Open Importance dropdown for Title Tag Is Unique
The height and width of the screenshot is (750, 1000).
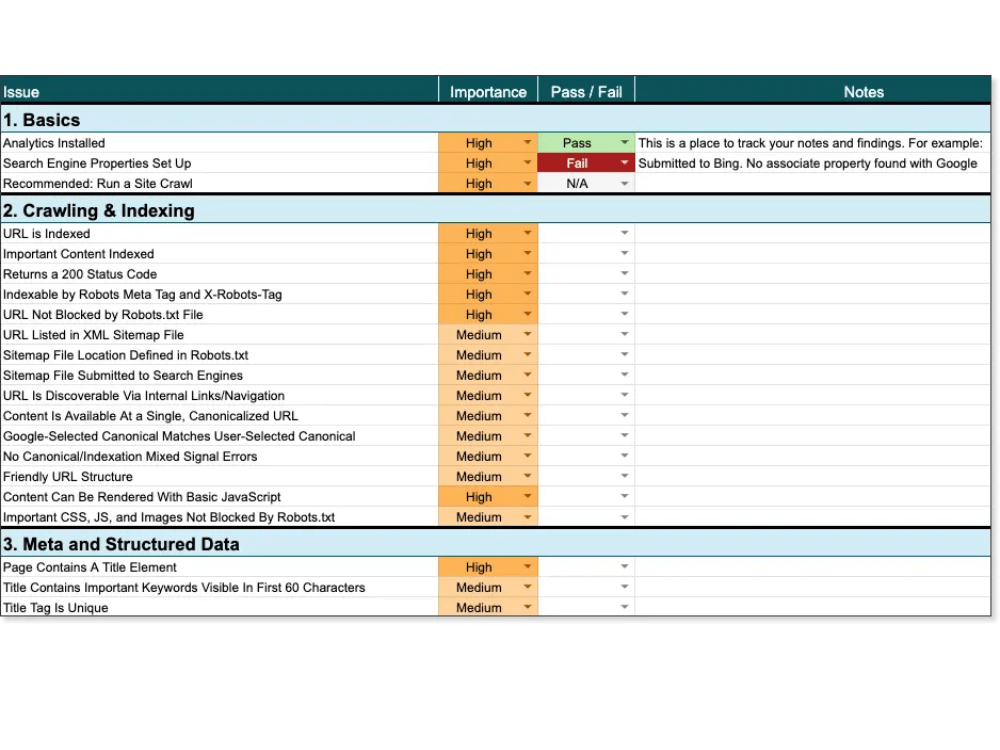[x=527, y=607]
